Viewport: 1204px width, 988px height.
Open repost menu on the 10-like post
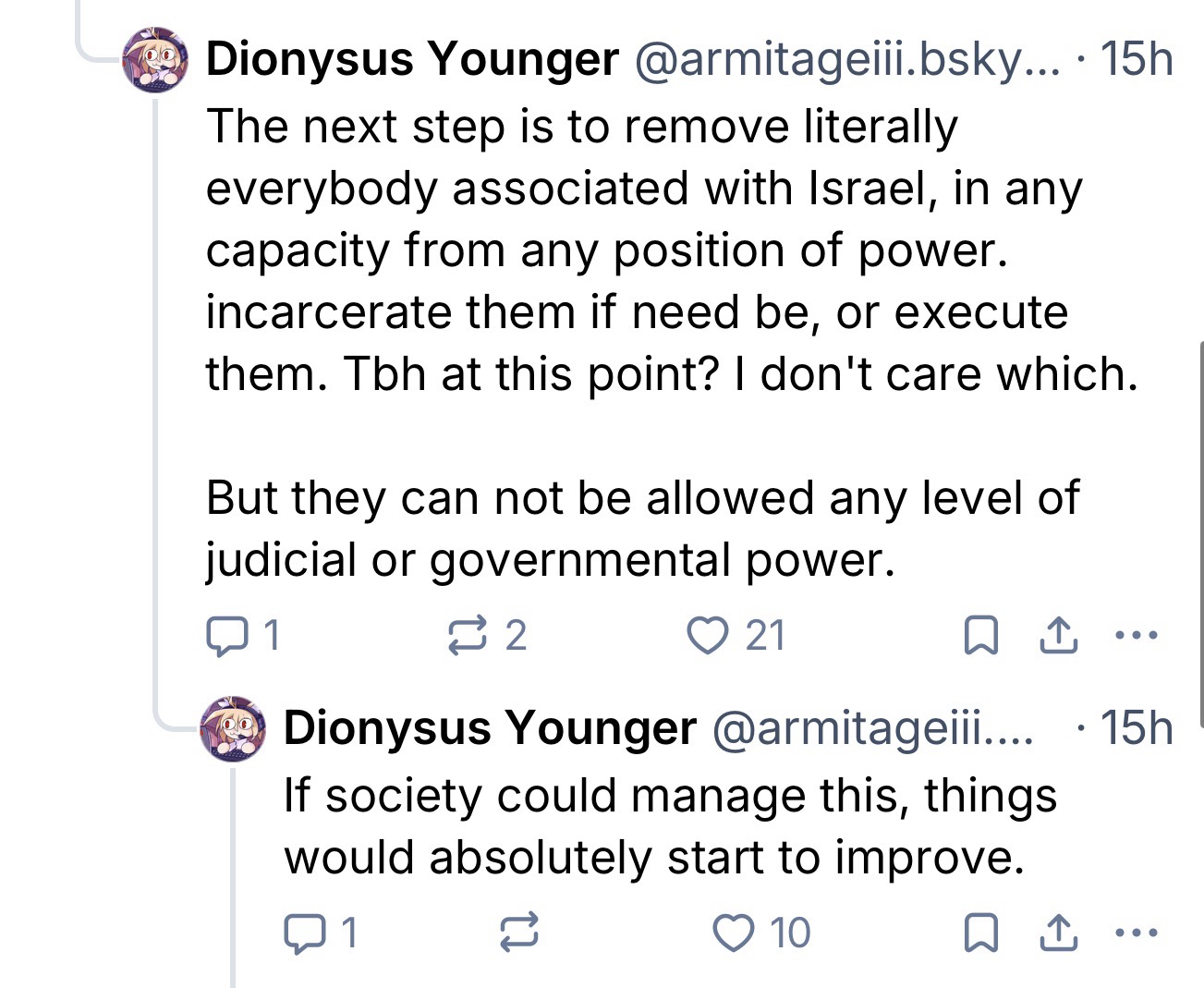518,933
